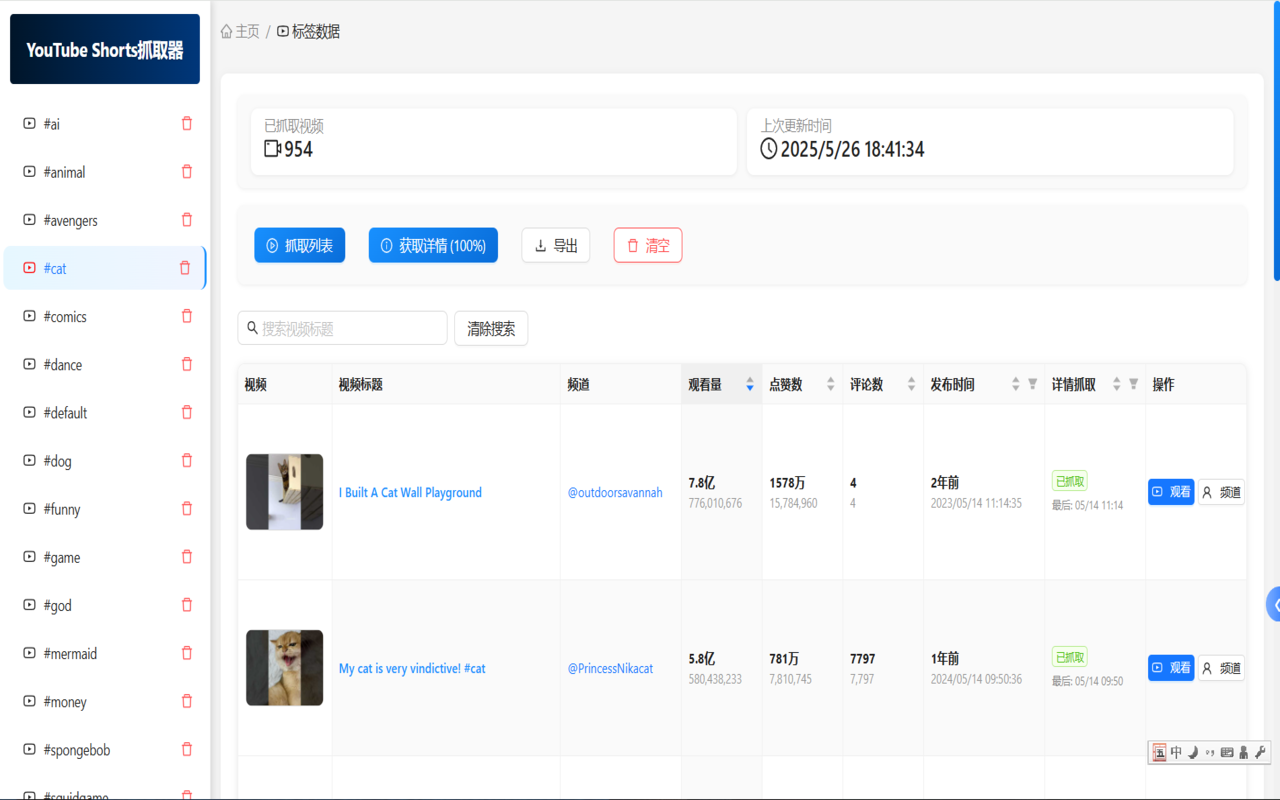Open the filter dropdown on 发布时间 column
This screenshot has width=1280, height=800.
[1031, 383]
